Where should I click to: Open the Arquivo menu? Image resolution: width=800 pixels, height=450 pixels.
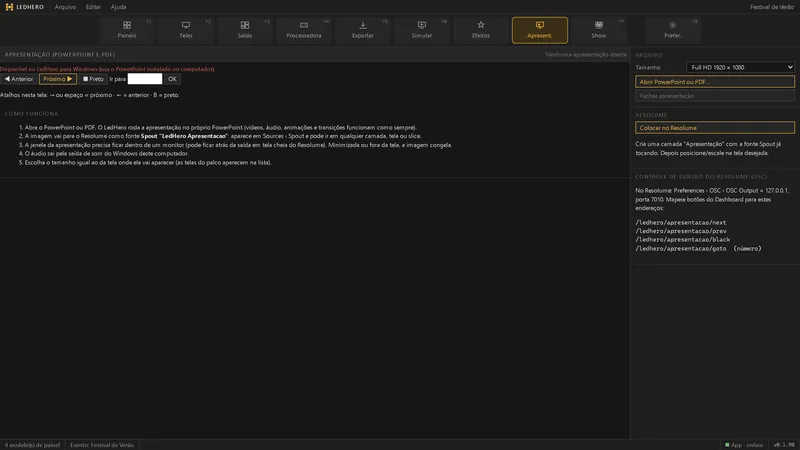(x=65, y=7)
